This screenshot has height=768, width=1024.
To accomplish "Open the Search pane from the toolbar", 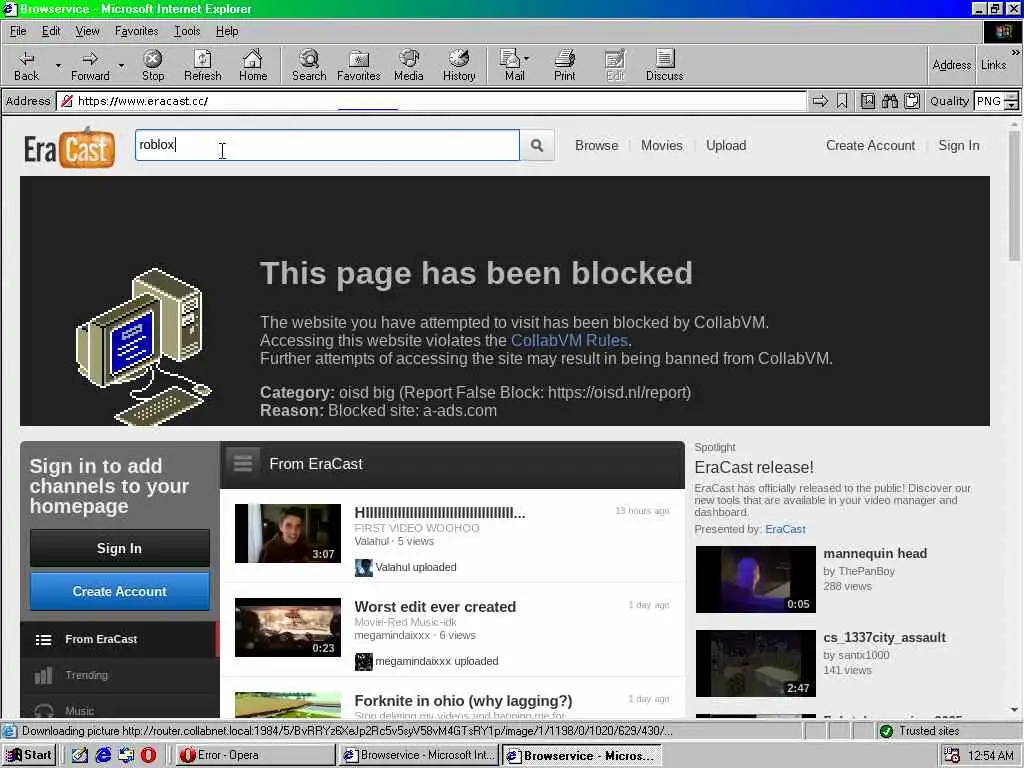I will [x=309, y=65].
